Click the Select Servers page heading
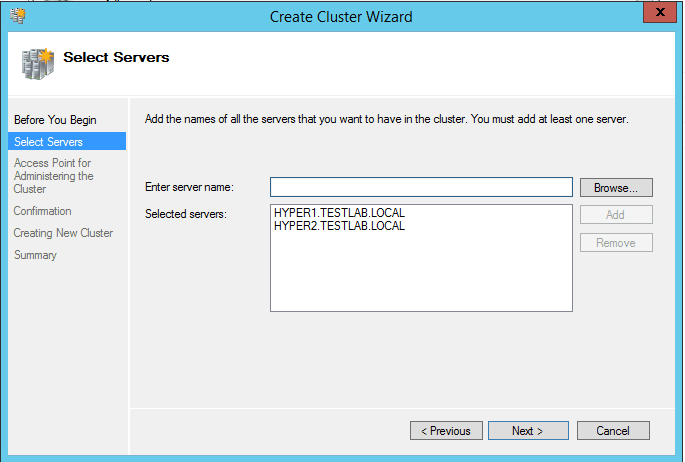685x462 pixels. click(x=116, y=57)
